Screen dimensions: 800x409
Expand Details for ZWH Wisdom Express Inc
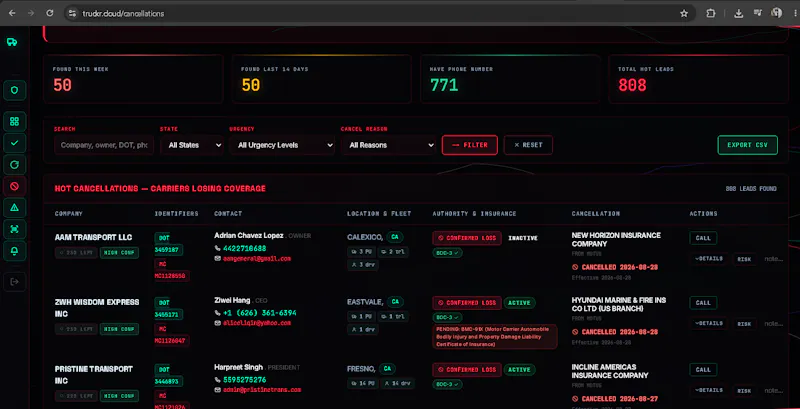tap(709, 323)
